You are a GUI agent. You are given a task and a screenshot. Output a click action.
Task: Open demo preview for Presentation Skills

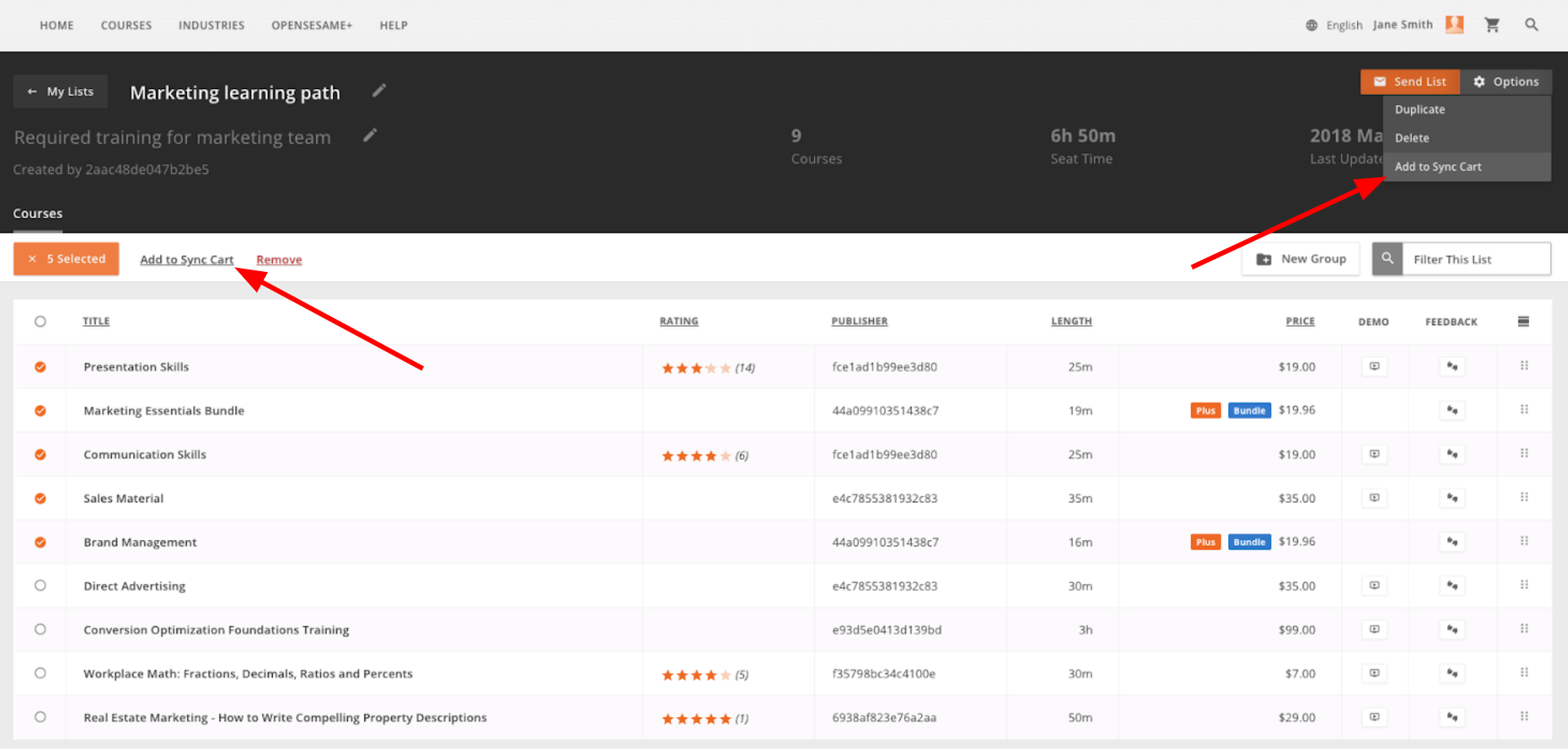tap(1374, 367)
